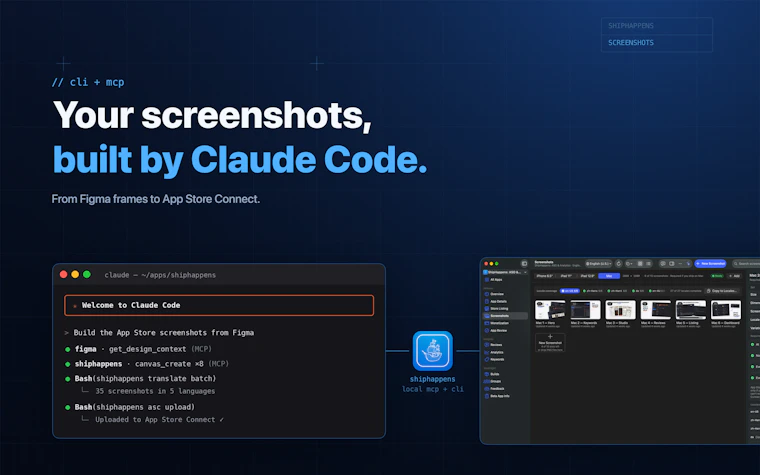Click the shiphappens canvas_create ×8 line

(x=147, y=364)
